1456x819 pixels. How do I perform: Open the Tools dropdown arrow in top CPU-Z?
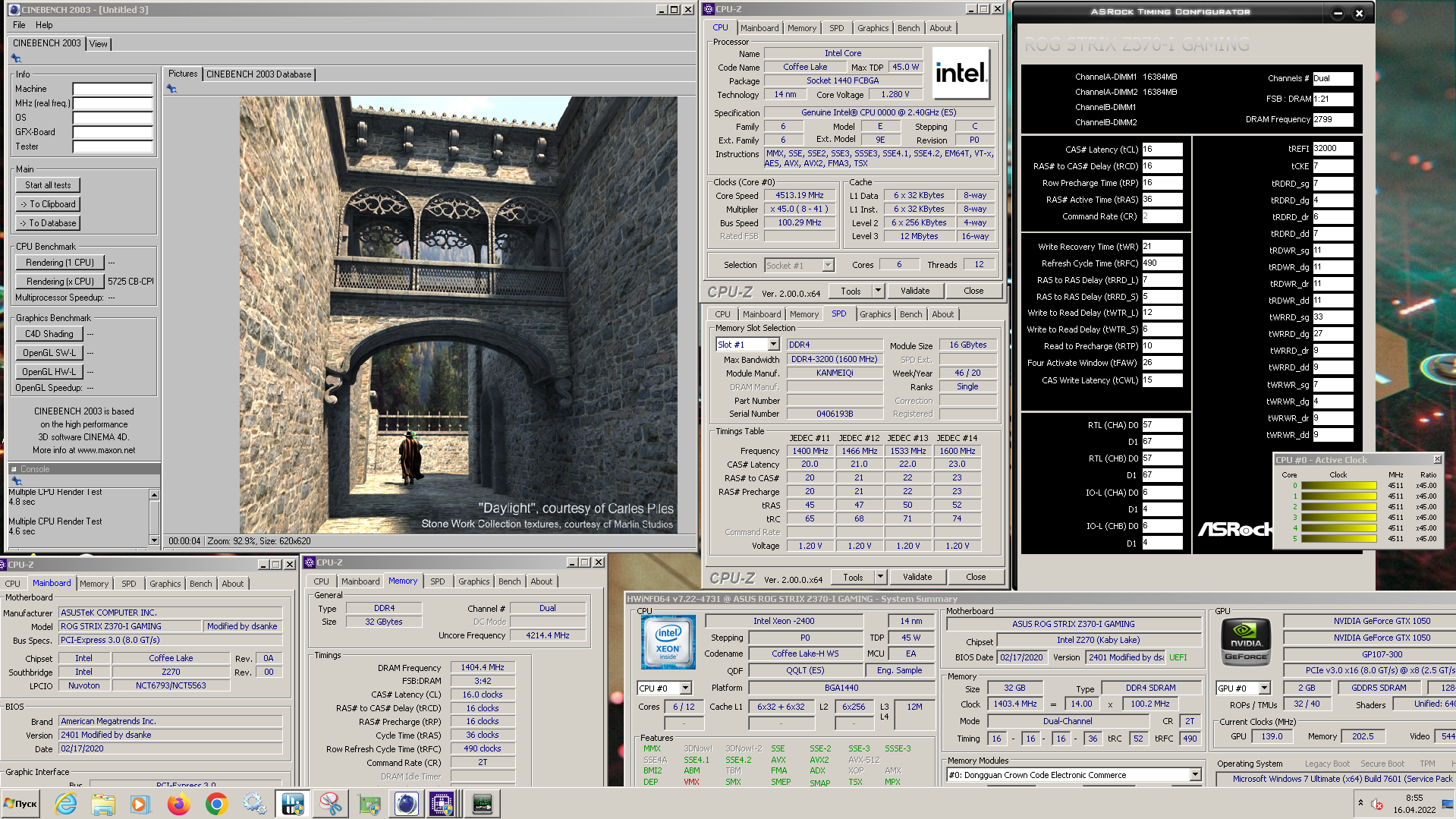878,291
